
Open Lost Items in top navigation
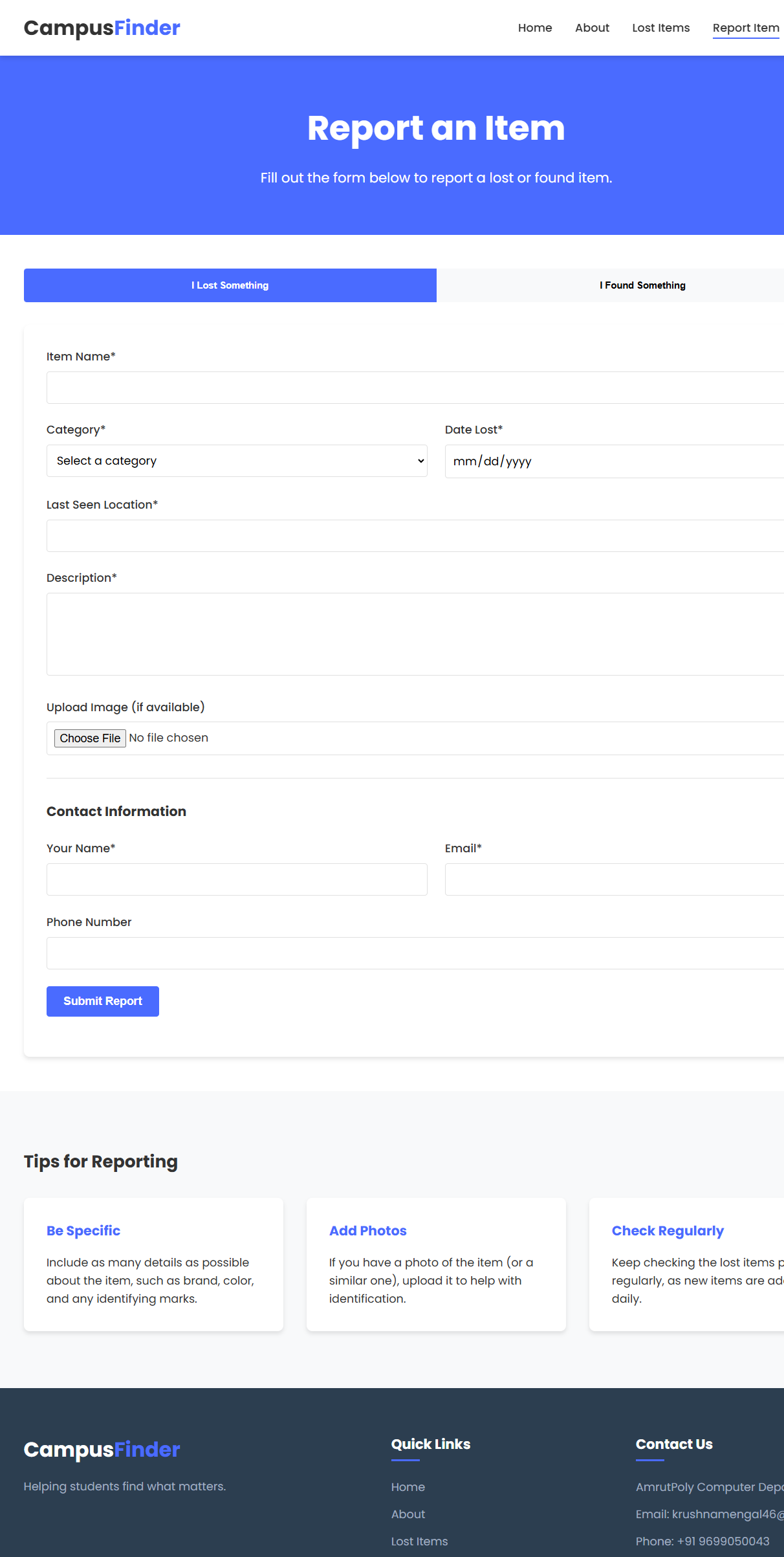(x=660, y=28)
